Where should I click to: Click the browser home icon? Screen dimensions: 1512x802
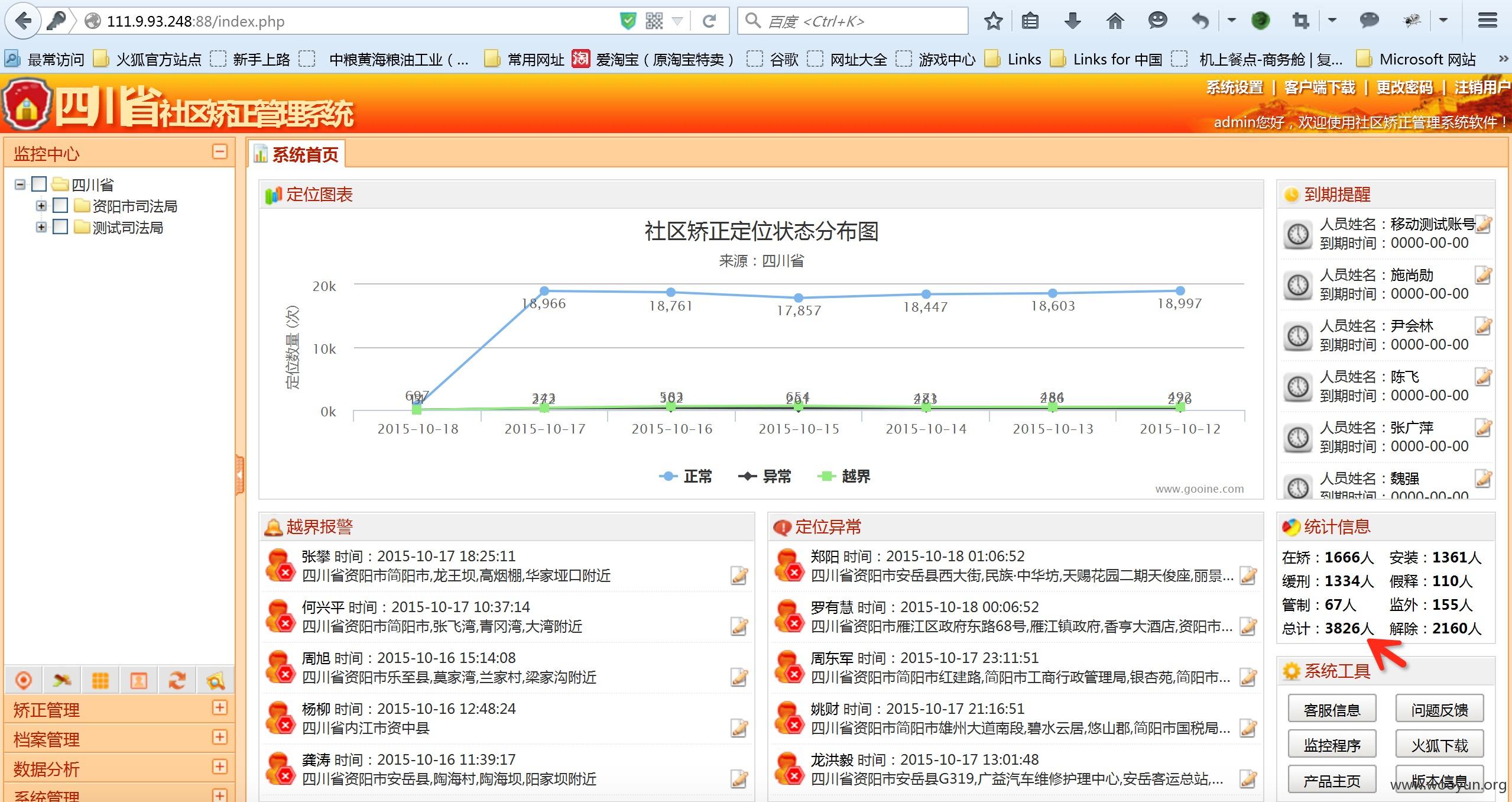point(1115,21)
